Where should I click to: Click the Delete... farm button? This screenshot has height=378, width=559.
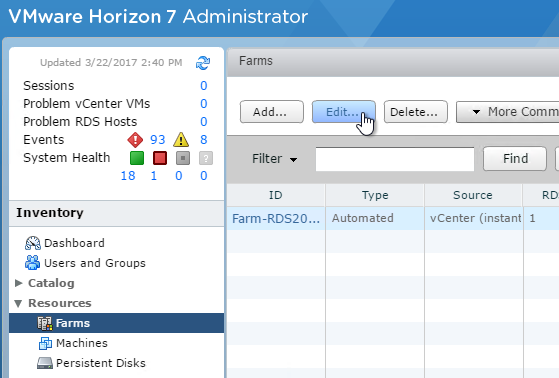[x=416, y=112]
